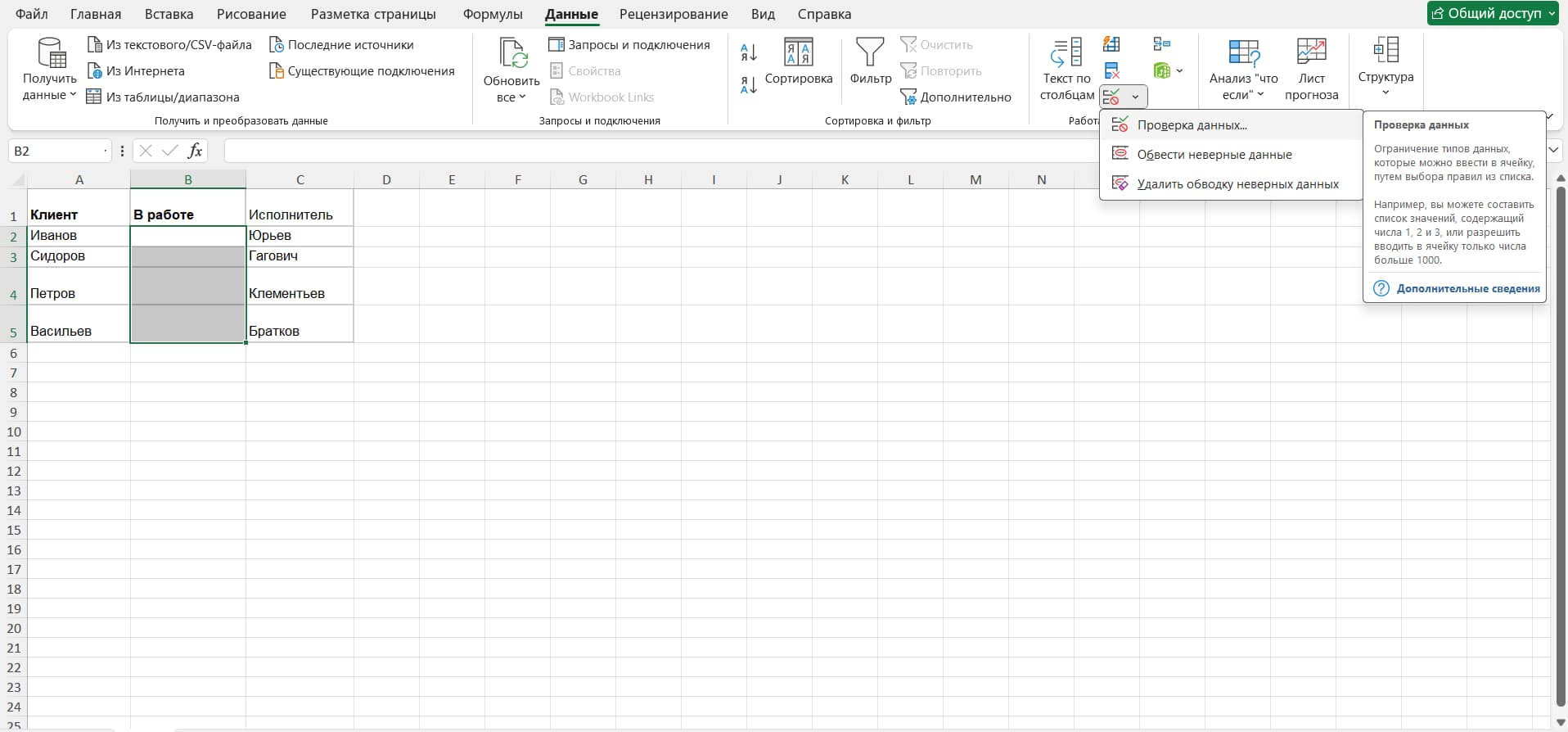
Task: Click the Flash Fill lightning icon
Action: (x=1111, y=44)
